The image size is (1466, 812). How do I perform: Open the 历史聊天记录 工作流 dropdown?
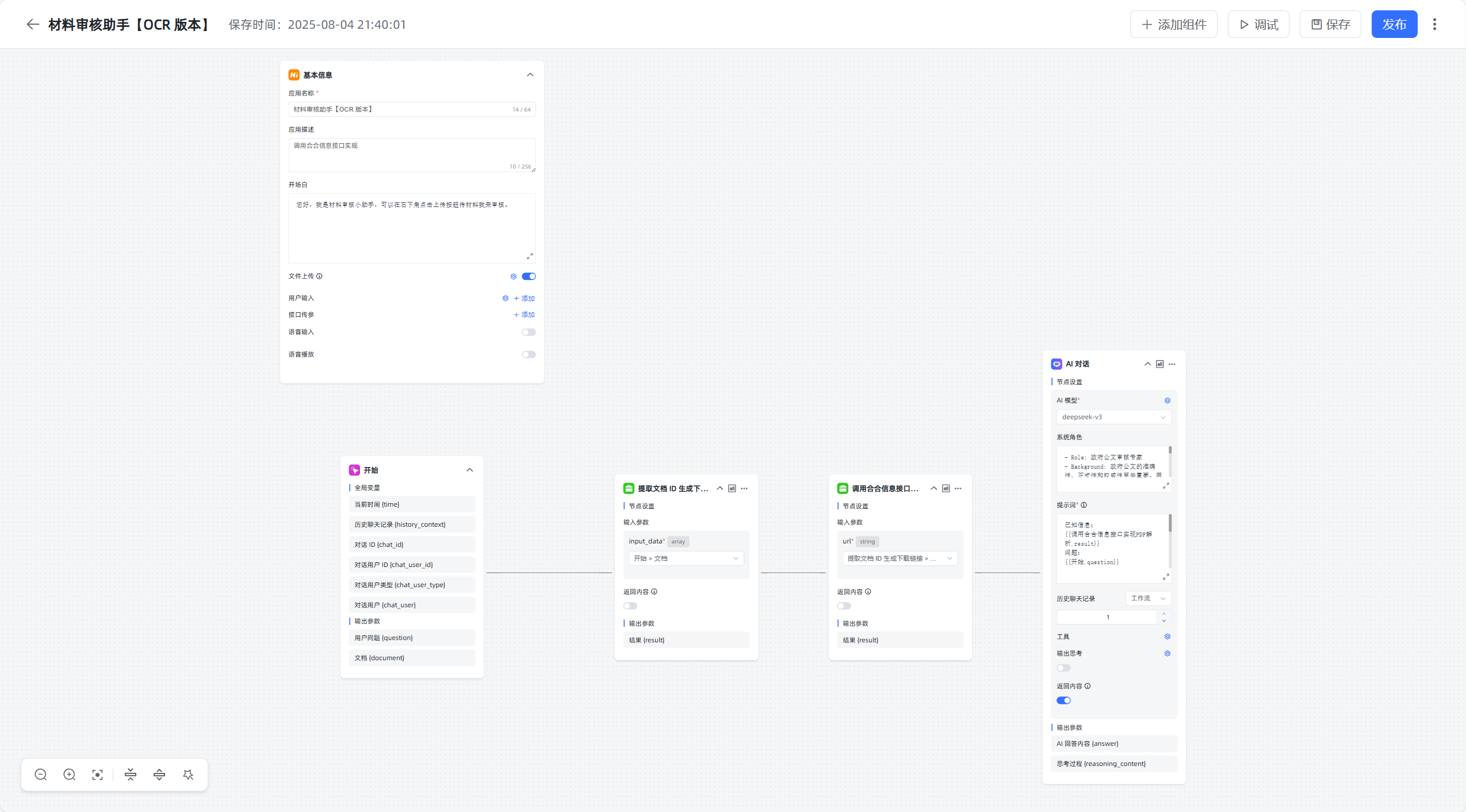pos(1149,599)
